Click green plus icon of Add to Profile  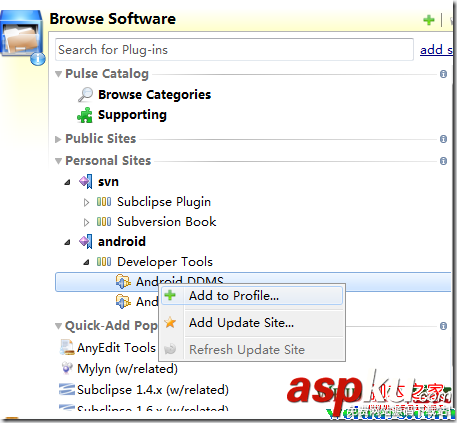(170, 295)
